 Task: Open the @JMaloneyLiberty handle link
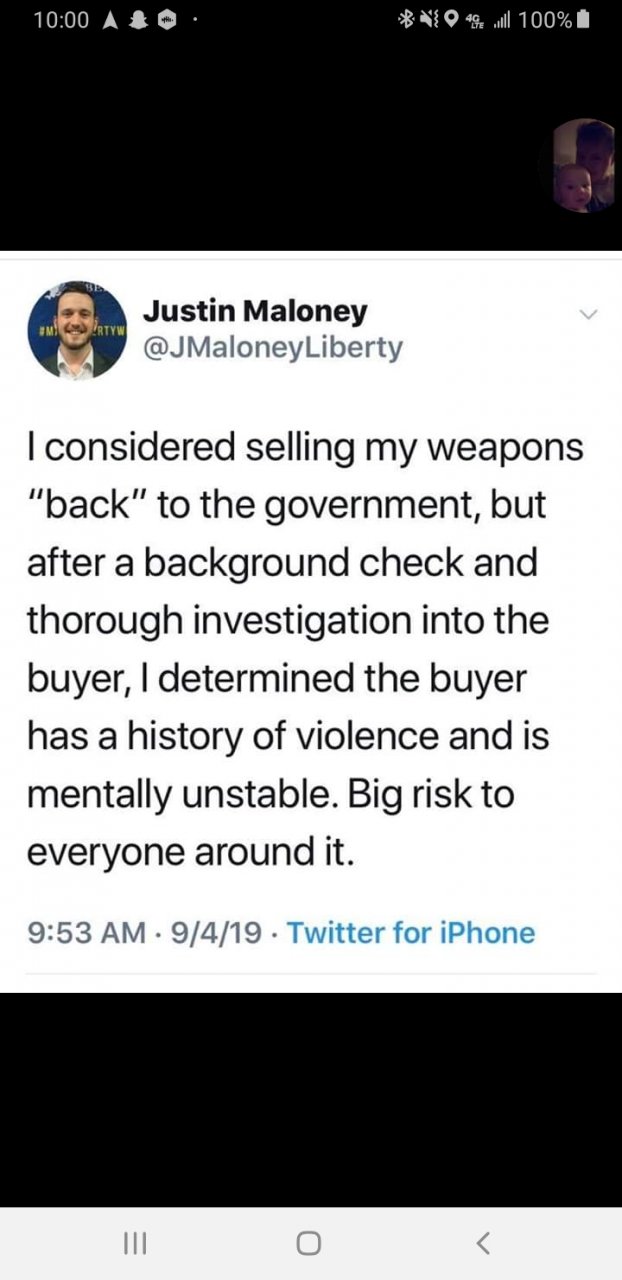273,347
